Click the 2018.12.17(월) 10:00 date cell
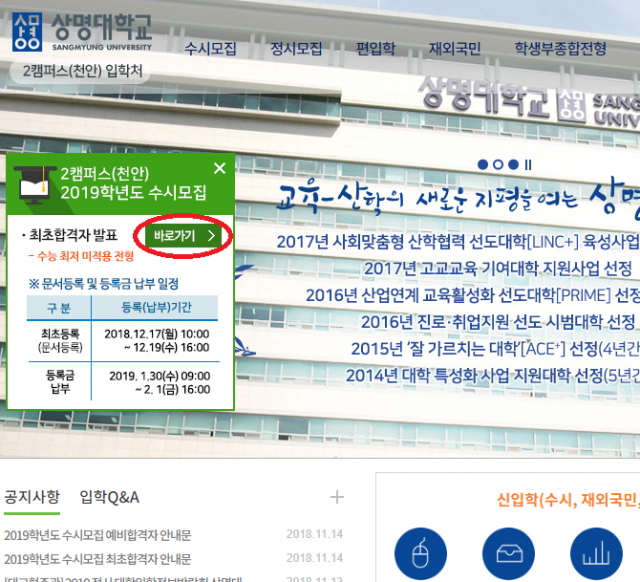Image resolution: width=640 pixels, height=582 pixels. (x=157, y=340)
